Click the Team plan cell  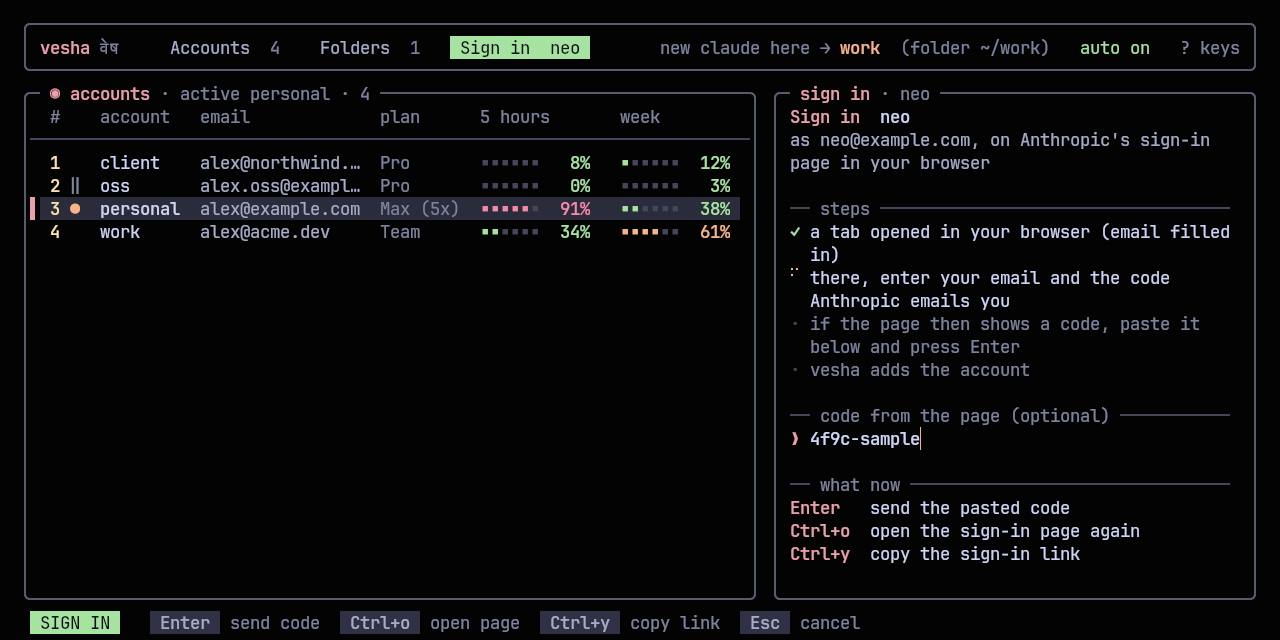click(400, 232)
